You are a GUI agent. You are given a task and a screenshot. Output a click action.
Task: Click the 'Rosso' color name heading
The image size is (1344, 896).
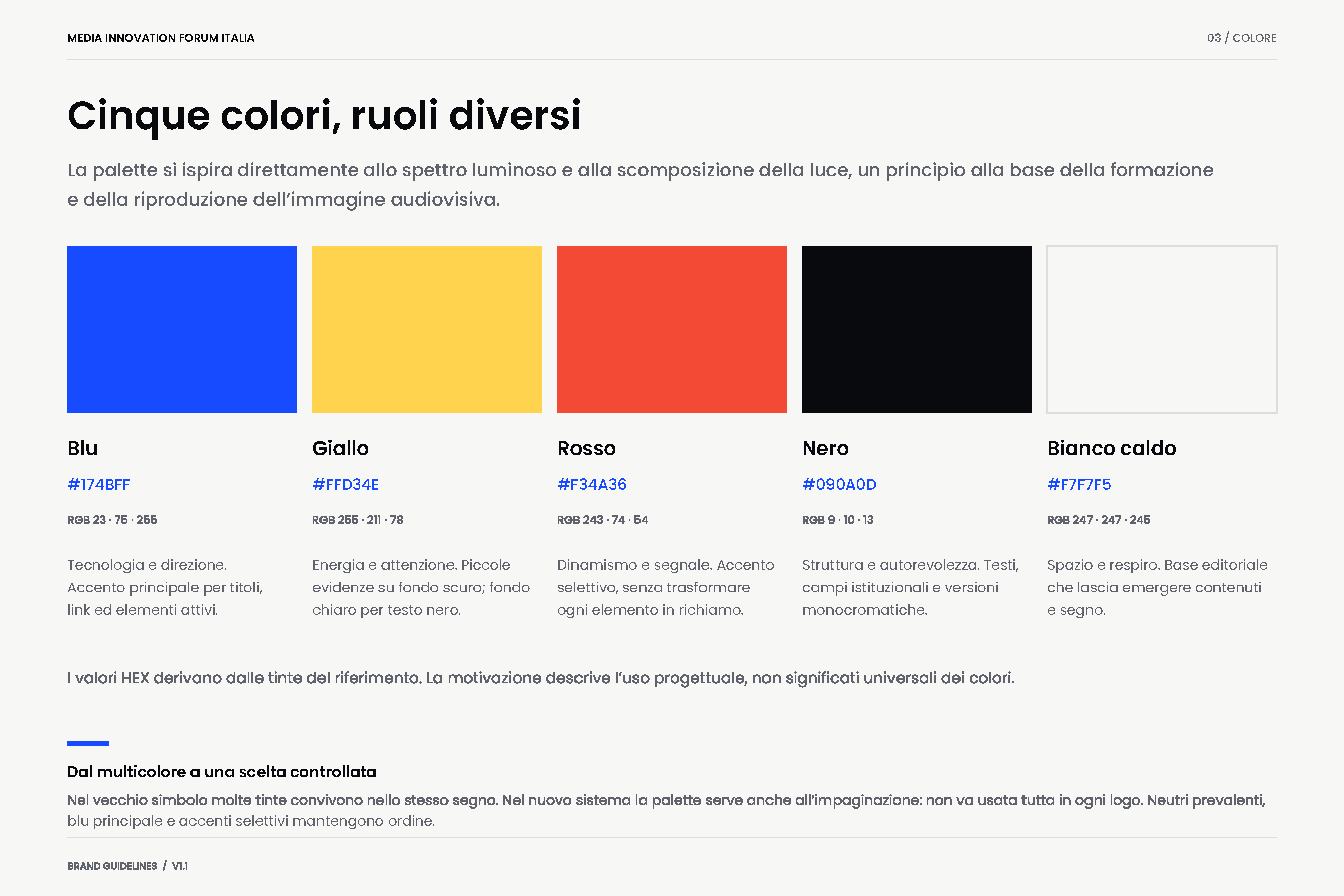coord(587,448)
